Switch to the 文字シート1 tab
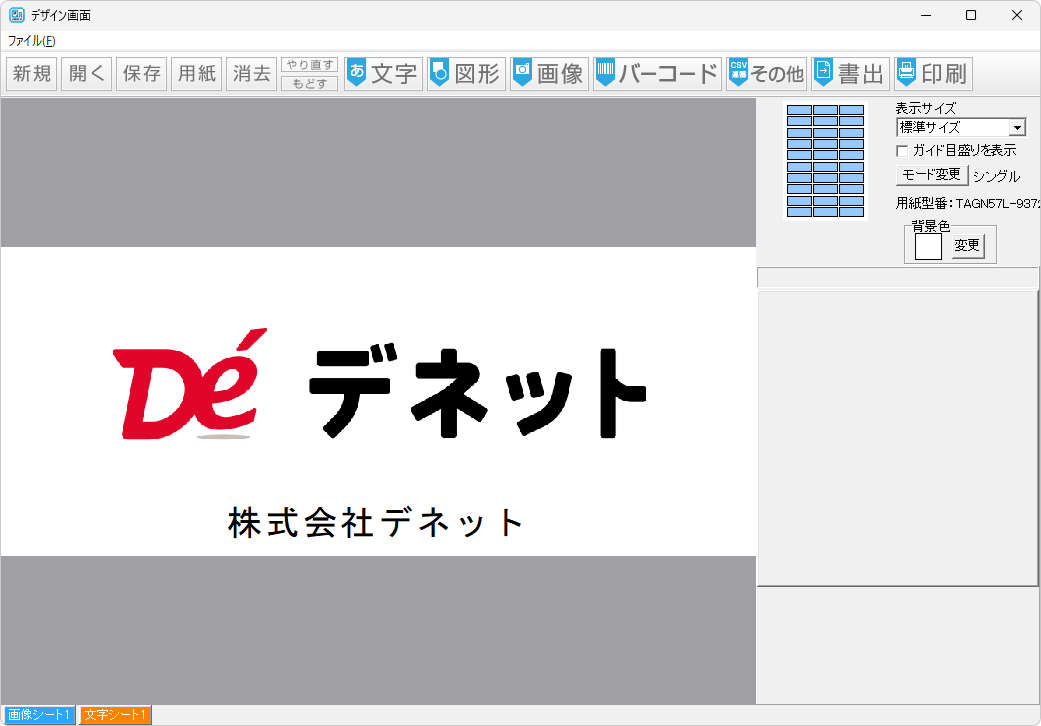 (115, 715)
